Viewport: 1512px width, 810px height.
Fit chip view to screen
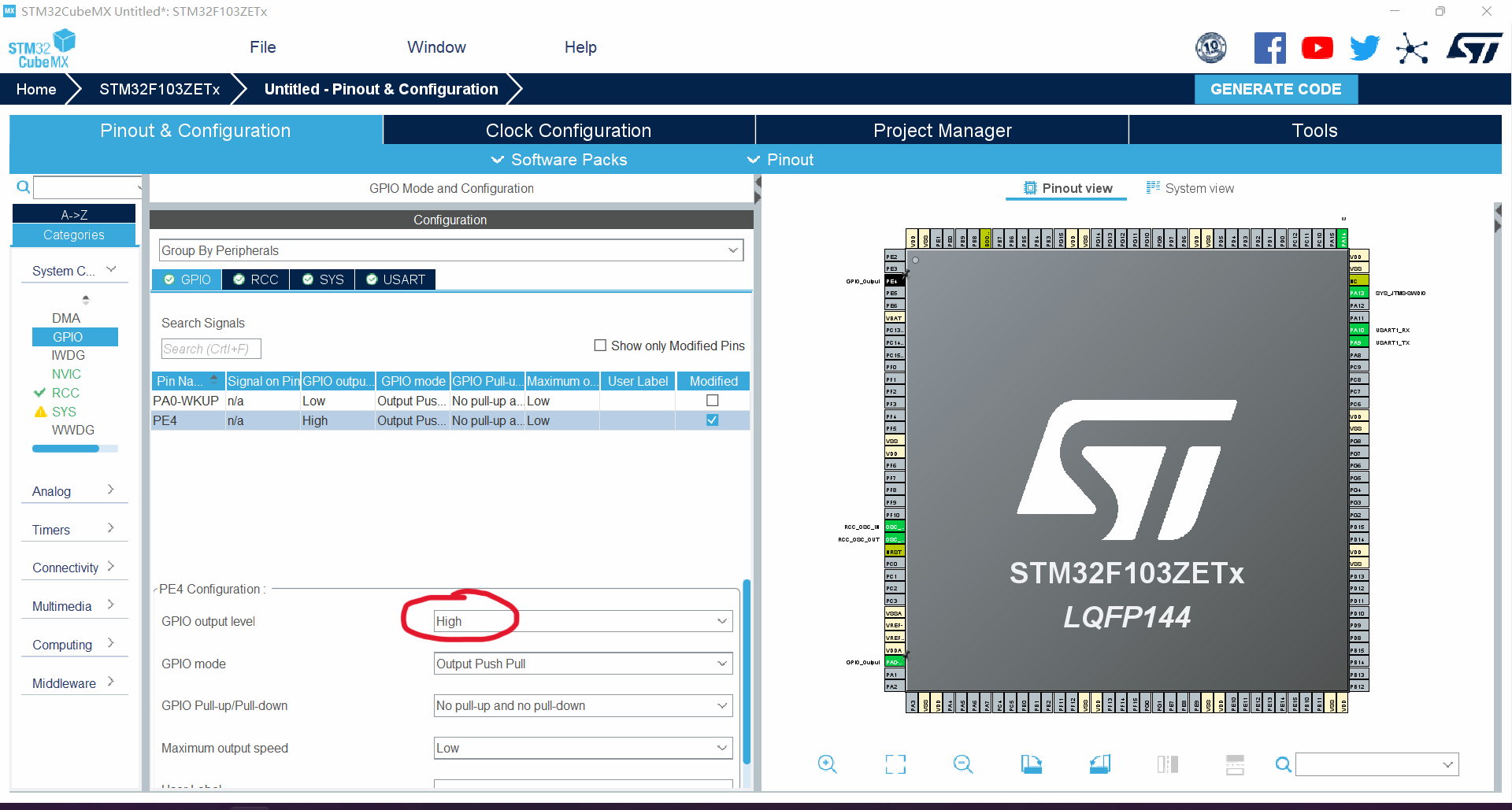pos(895,764)
